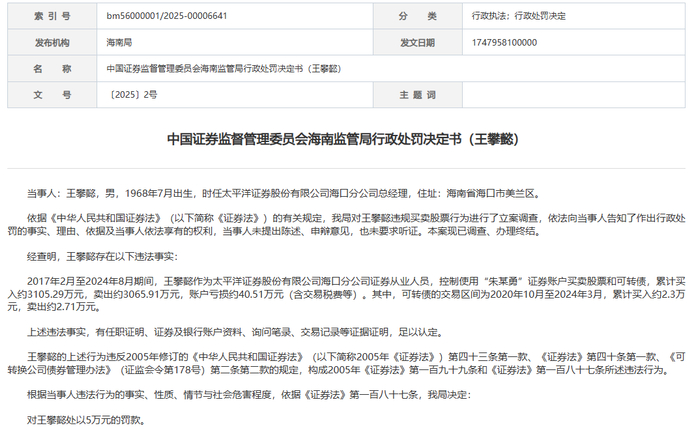This screenshot has width=700, height=430.
Task: Click the paragraph beginning 2017年2月至2024年8月期间
Action: click(x=346, y=294)
